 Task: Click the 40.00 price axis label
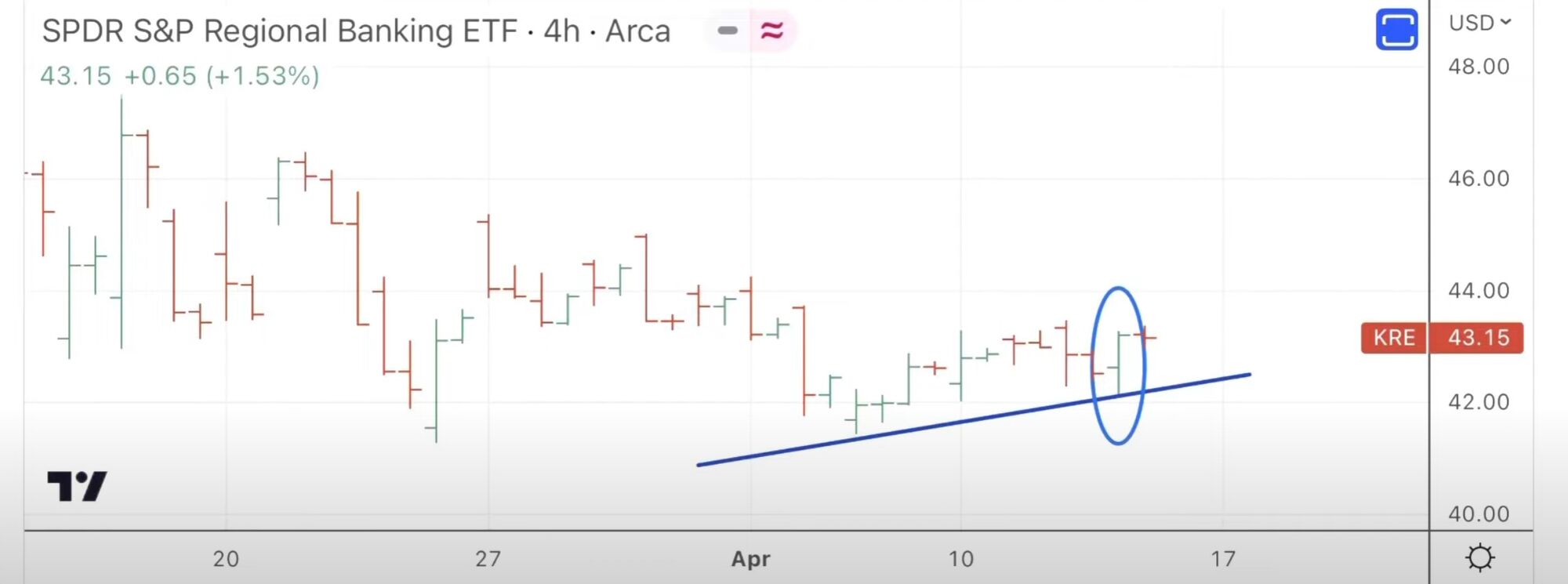[x=1479, y=514]
